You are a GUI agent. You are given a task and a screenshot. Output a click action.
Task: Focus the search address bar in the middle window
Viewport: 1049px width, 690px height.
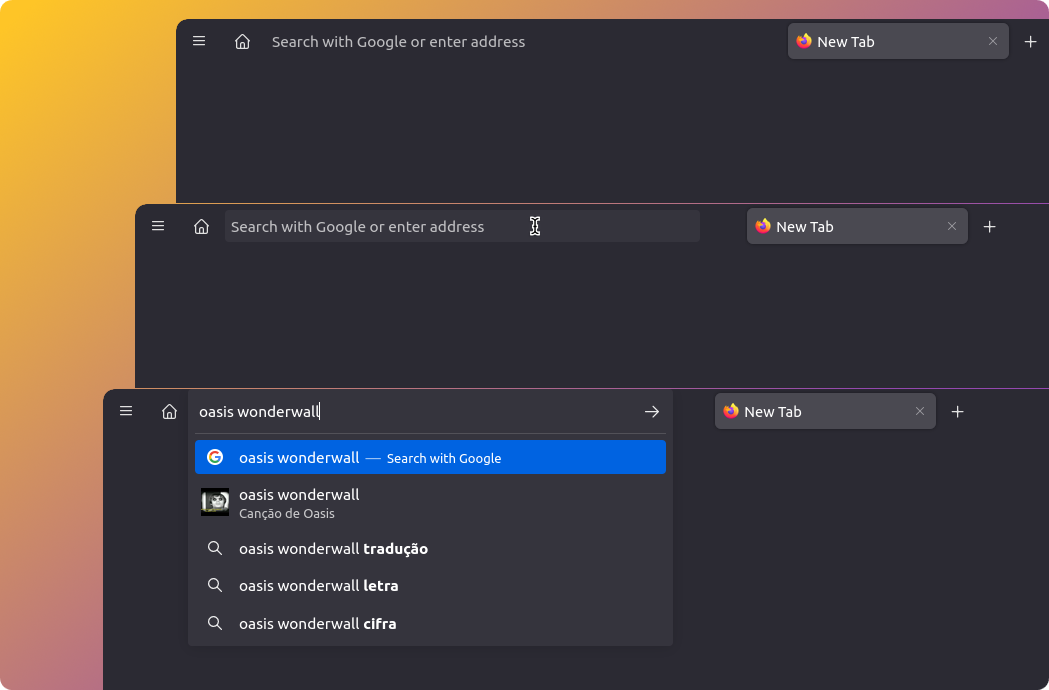(462, 226)
